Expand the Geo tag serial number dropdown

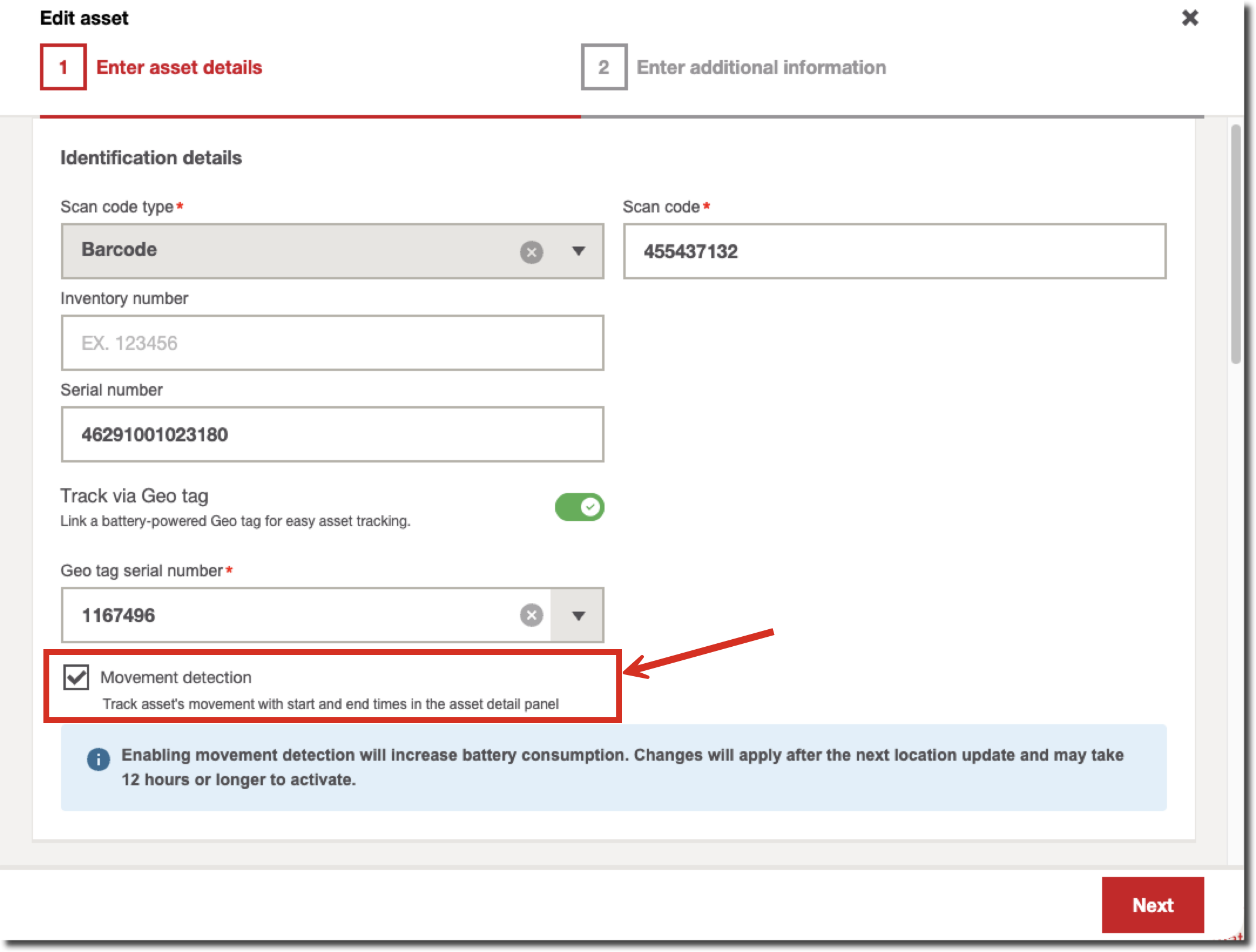tap(578, 615)
